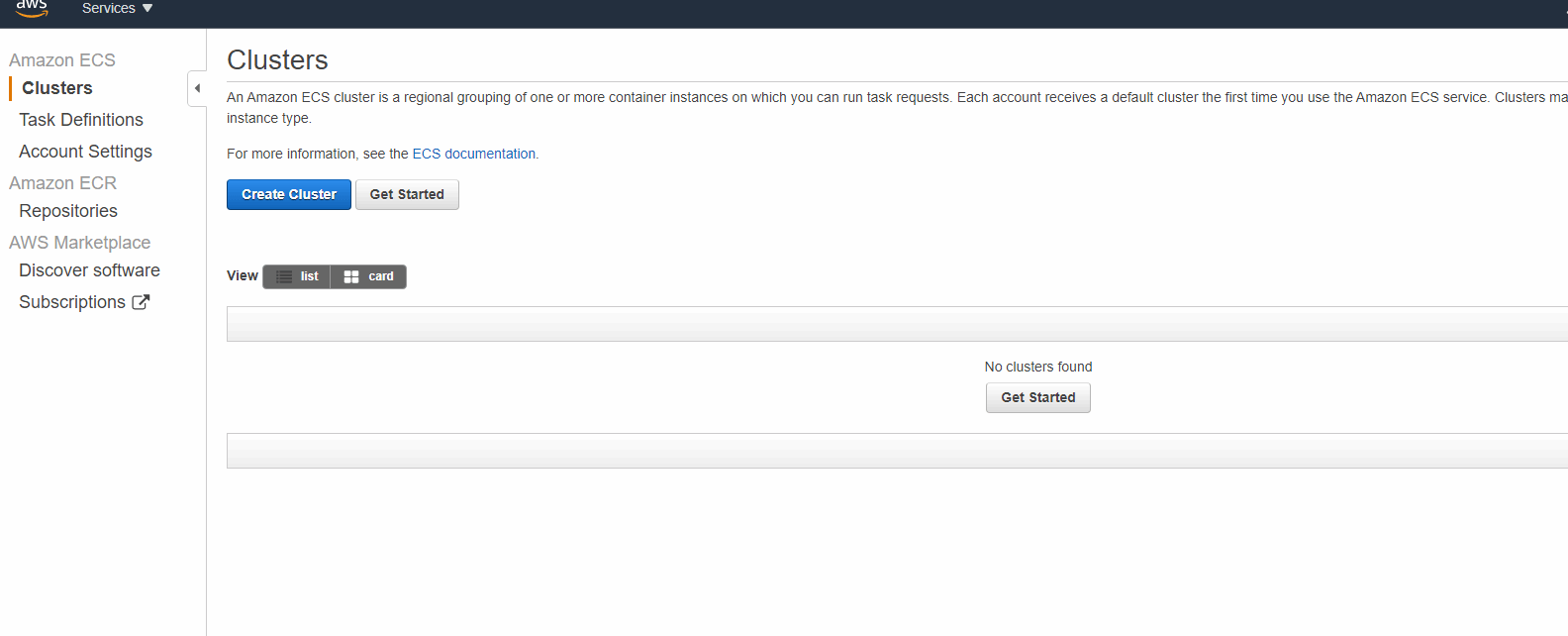Image resolution: width=1568 pixels, height=636 pixels.
Task: Click the external link icon beside Subscriptions
Action: [141, 302]
